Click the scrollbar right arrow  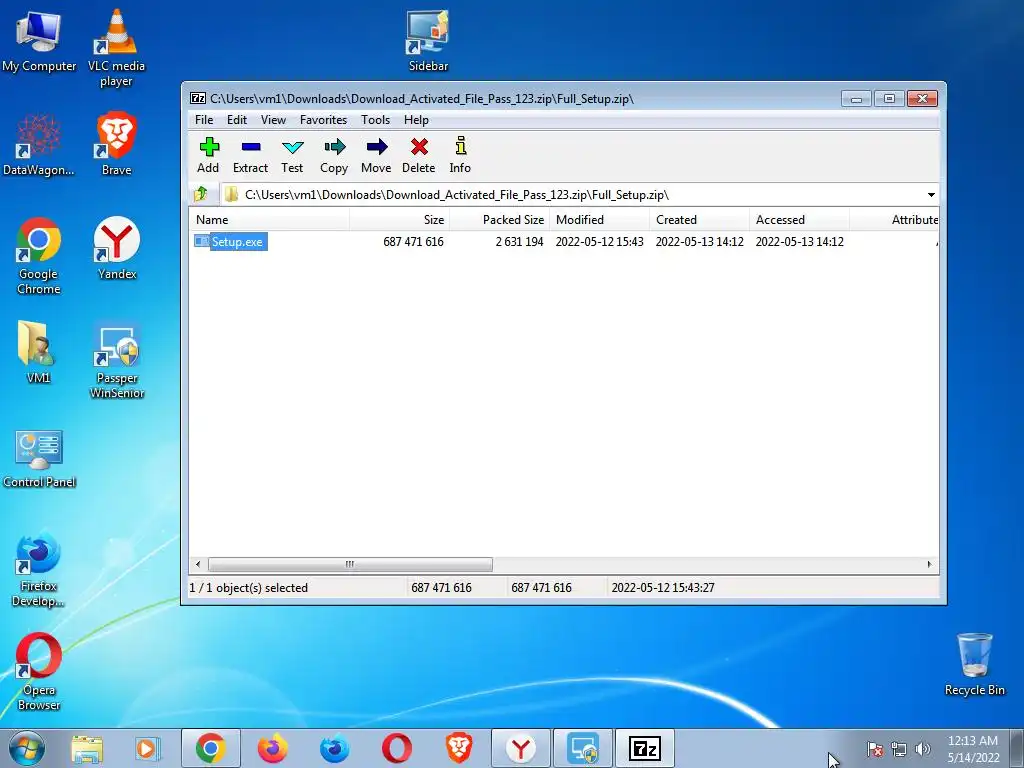[929, 564]
